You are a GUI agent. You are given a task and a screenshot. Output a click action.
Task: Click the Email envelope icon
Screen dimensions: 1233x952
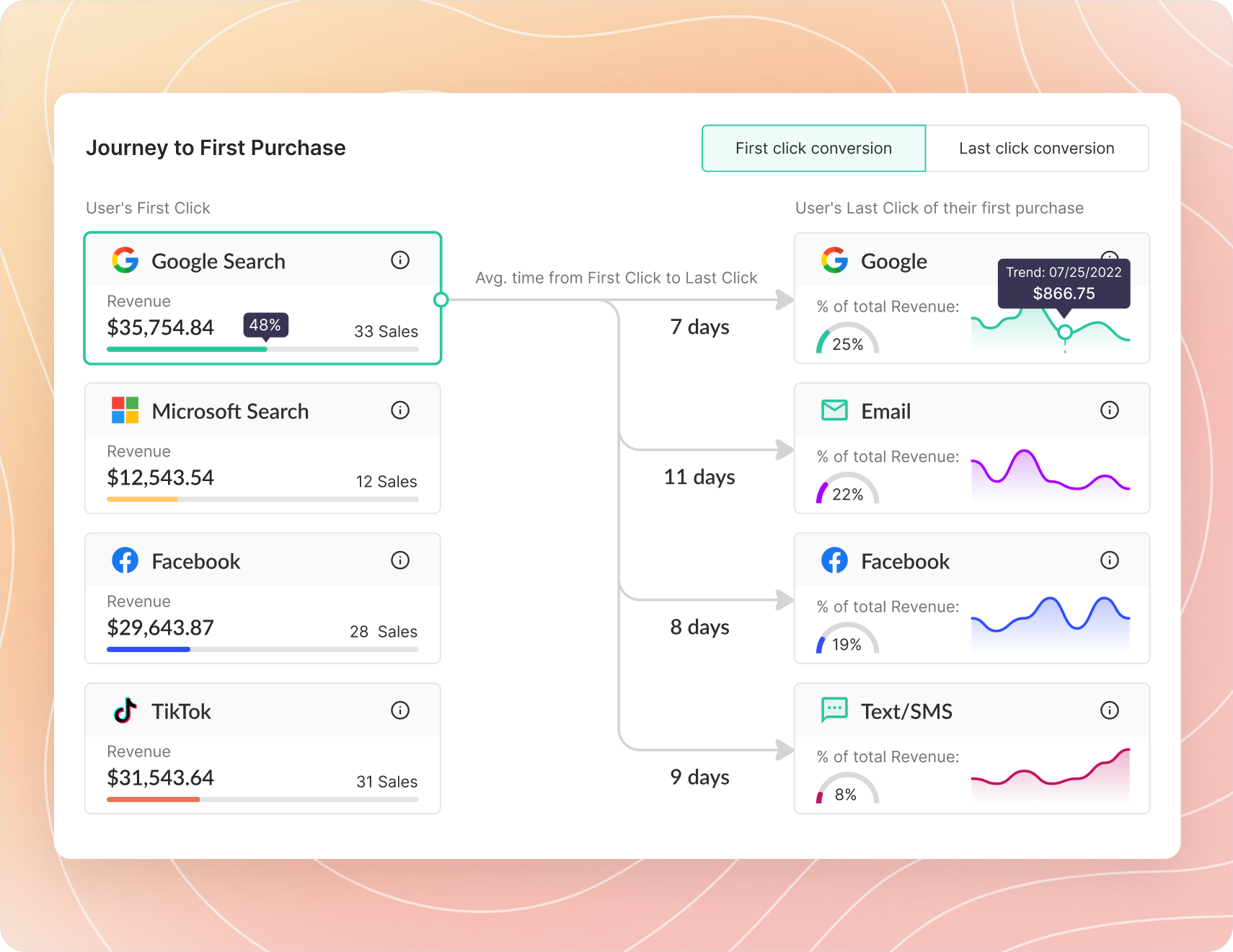(x=834, y=410)
